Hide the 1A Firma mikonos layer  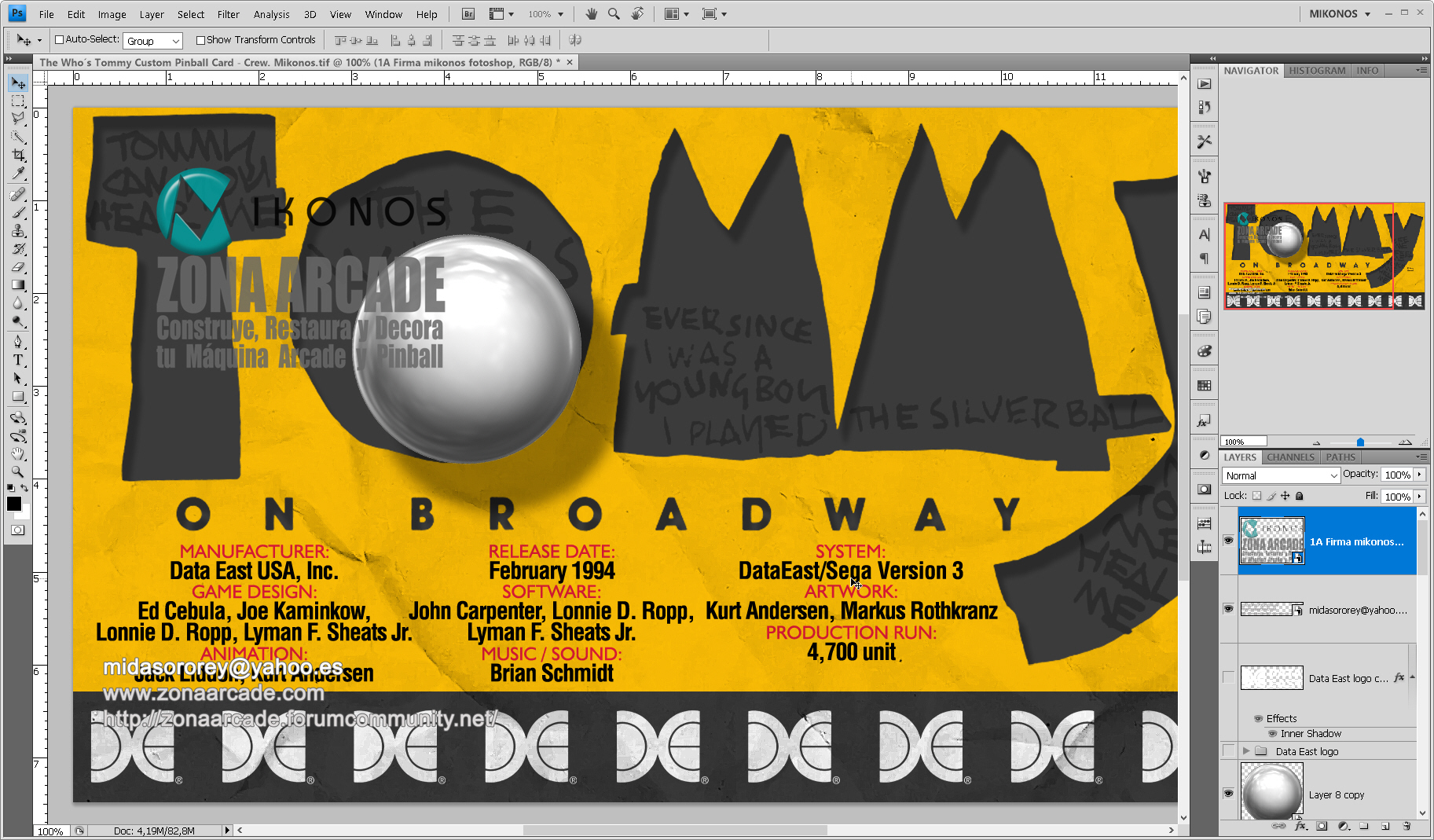(1228, 541)
